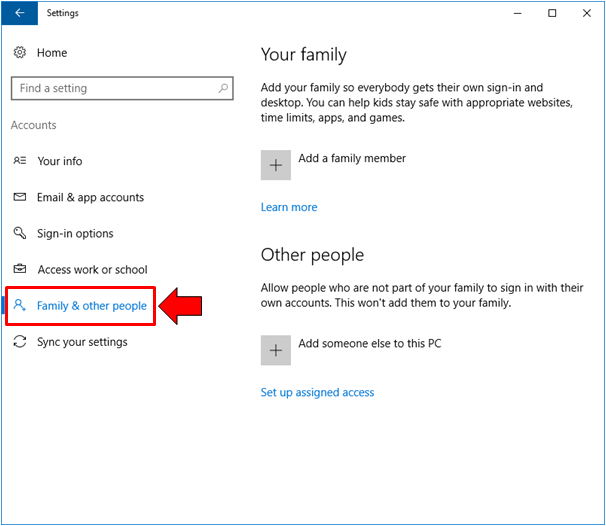This screenshot has width=606, height=526.
Task: Select Add a family member label
Action: 352,158
